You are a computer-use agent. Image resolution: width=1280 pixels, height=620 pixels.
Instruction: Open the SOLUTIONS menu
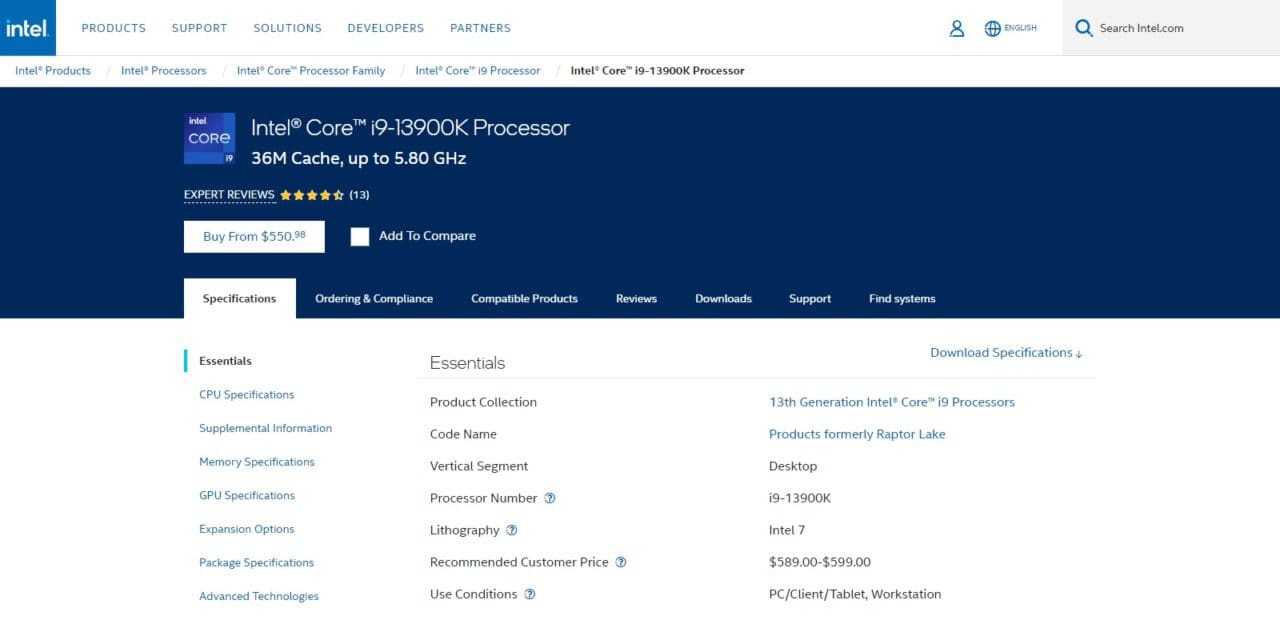pyautogui.click(x=287, y=28)
